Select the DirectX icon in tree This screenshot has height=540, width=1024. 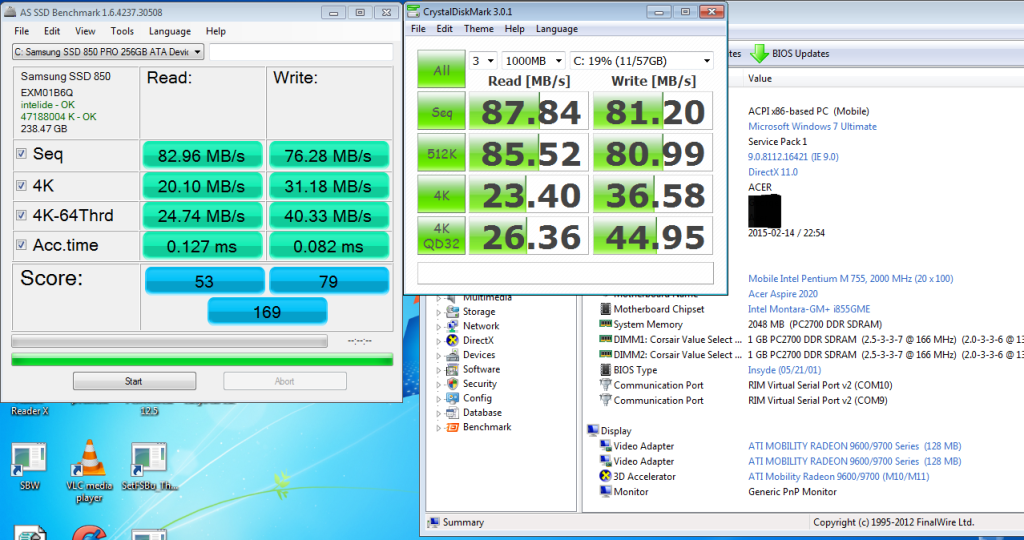(x=451, y=340)
